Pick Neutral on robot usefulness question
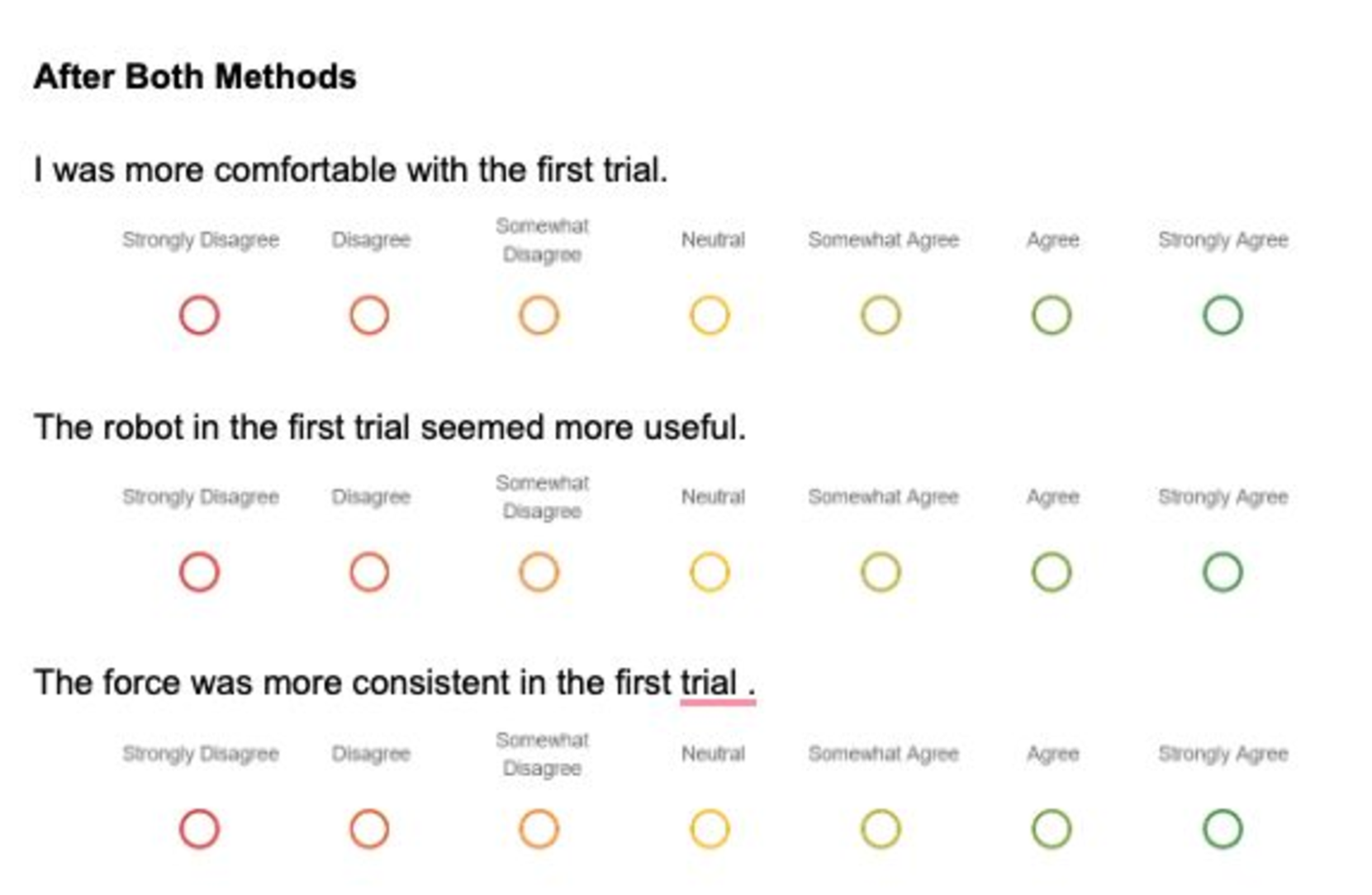The height and width of the screenshot is (895, 1372). tap(710, 572)
